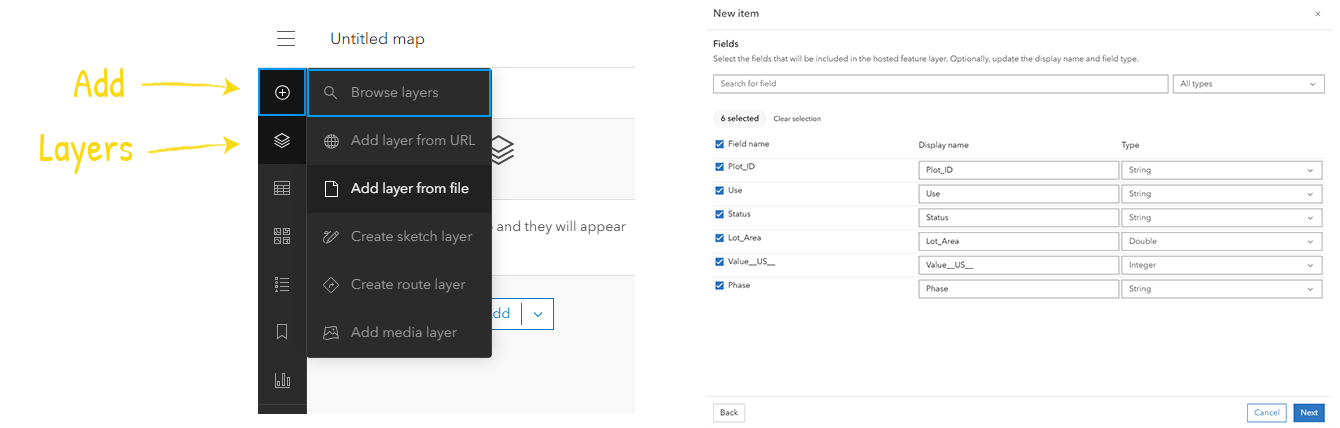
Task: Toggle the select-all Field name checkbox
Action: 720,144
